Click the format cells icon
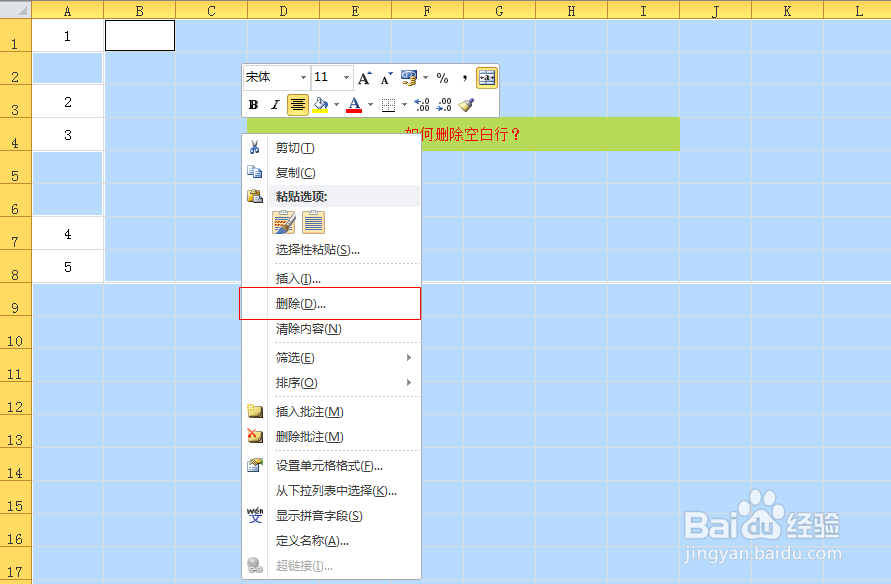 [255, 465]
